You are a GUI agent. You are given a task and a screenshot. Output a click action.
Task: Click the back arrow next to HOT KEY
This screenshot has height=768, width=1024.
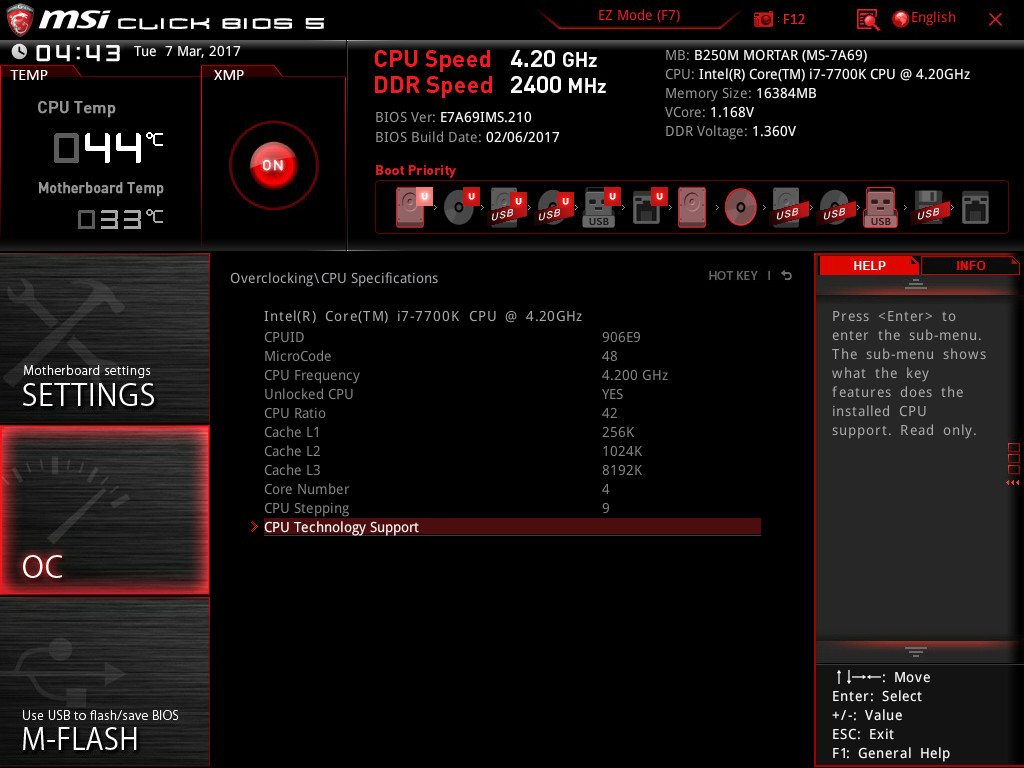787,276
